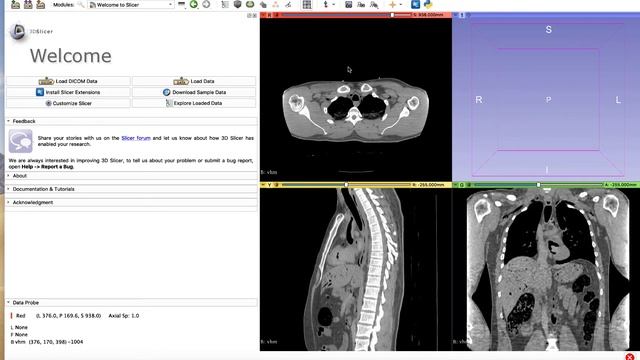The image size is (640, 360).
Task: Click the Welcome panel undock icon
Action: coord(249,15)
